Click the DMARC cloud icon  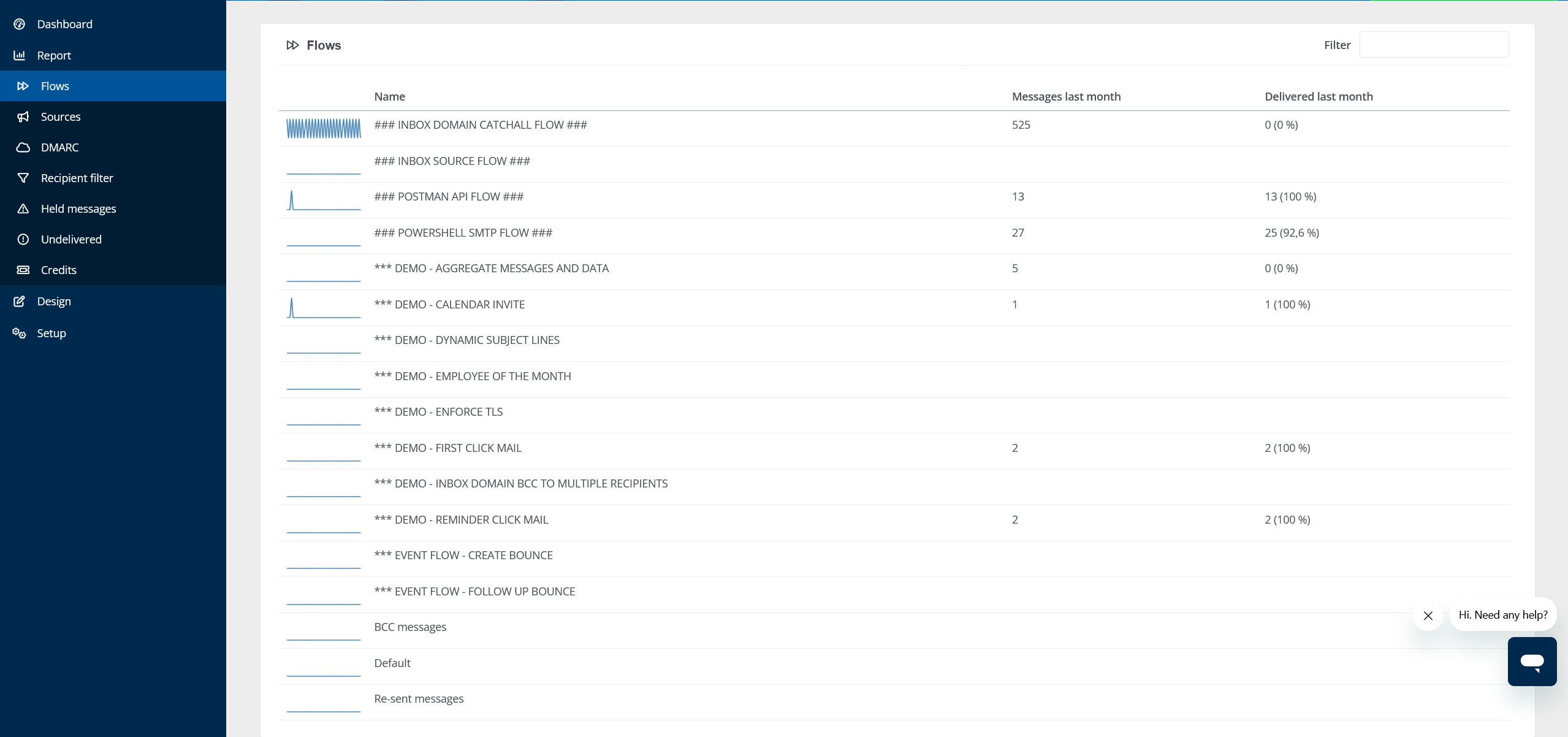[23, 147]
